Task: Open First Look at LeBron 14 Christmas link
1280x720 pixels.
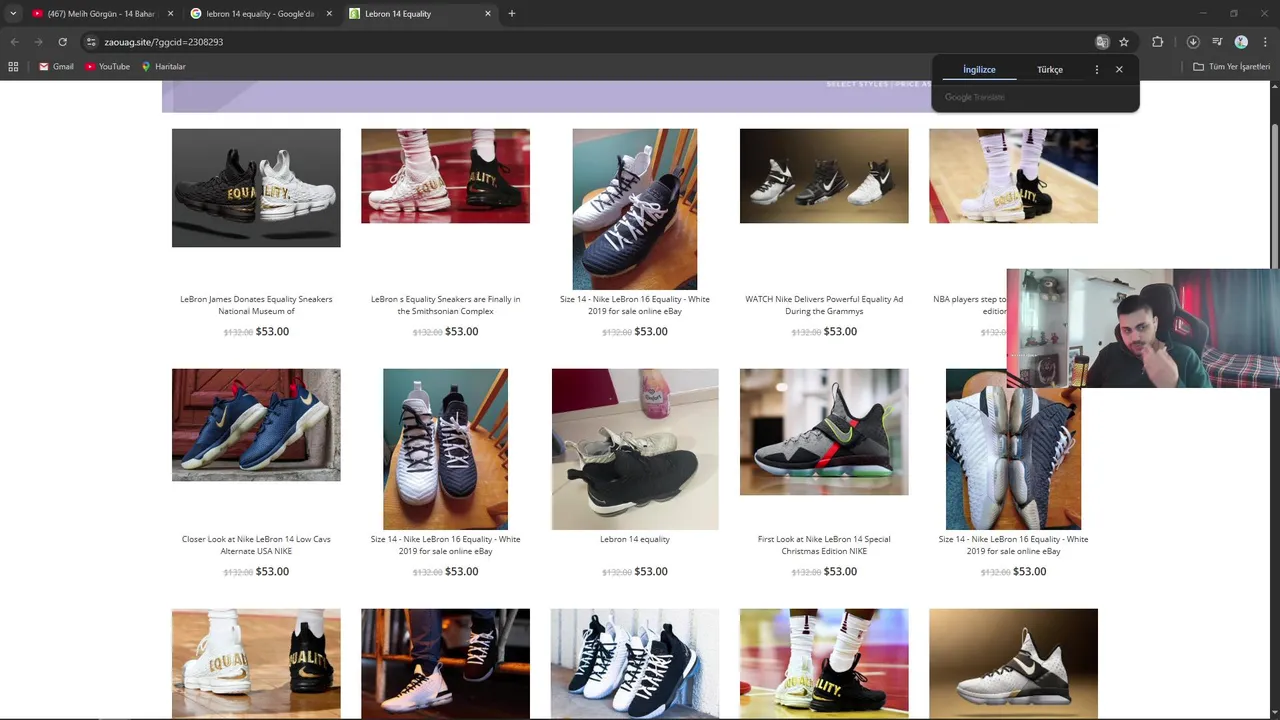Action: click(824, 545)
